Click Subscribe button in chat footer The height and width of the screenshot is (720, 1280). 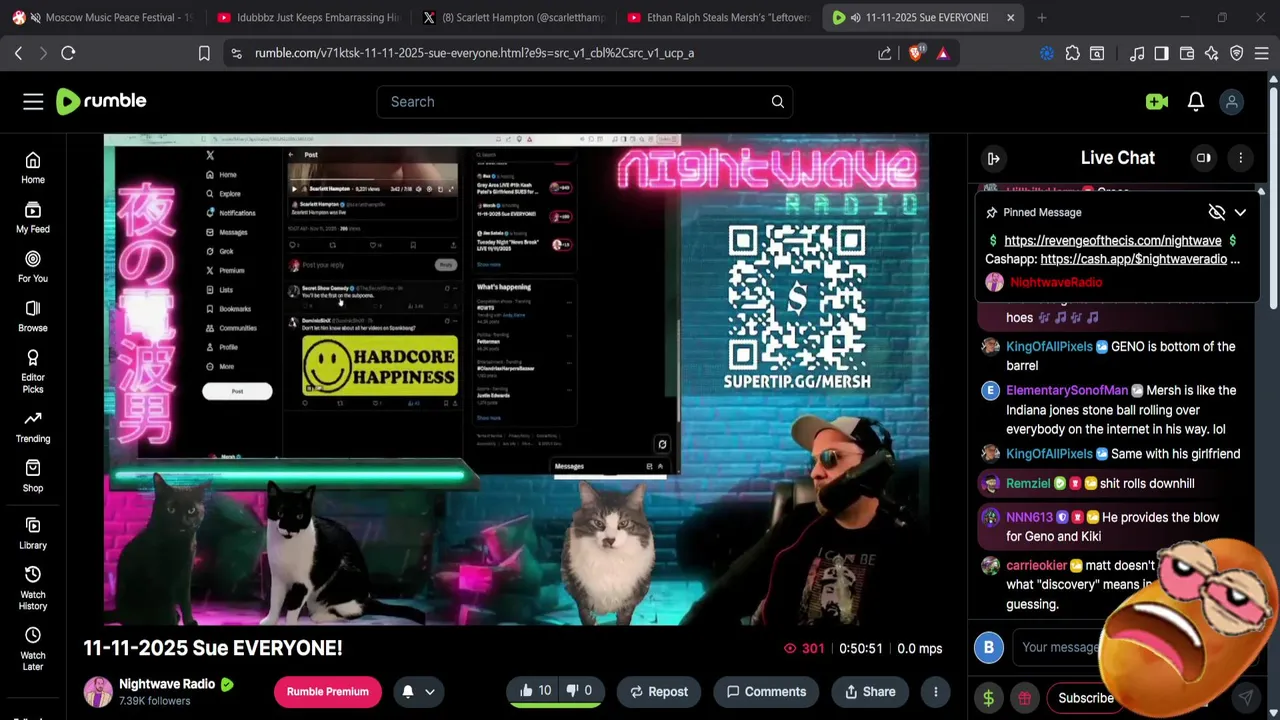pos(1085,698)
